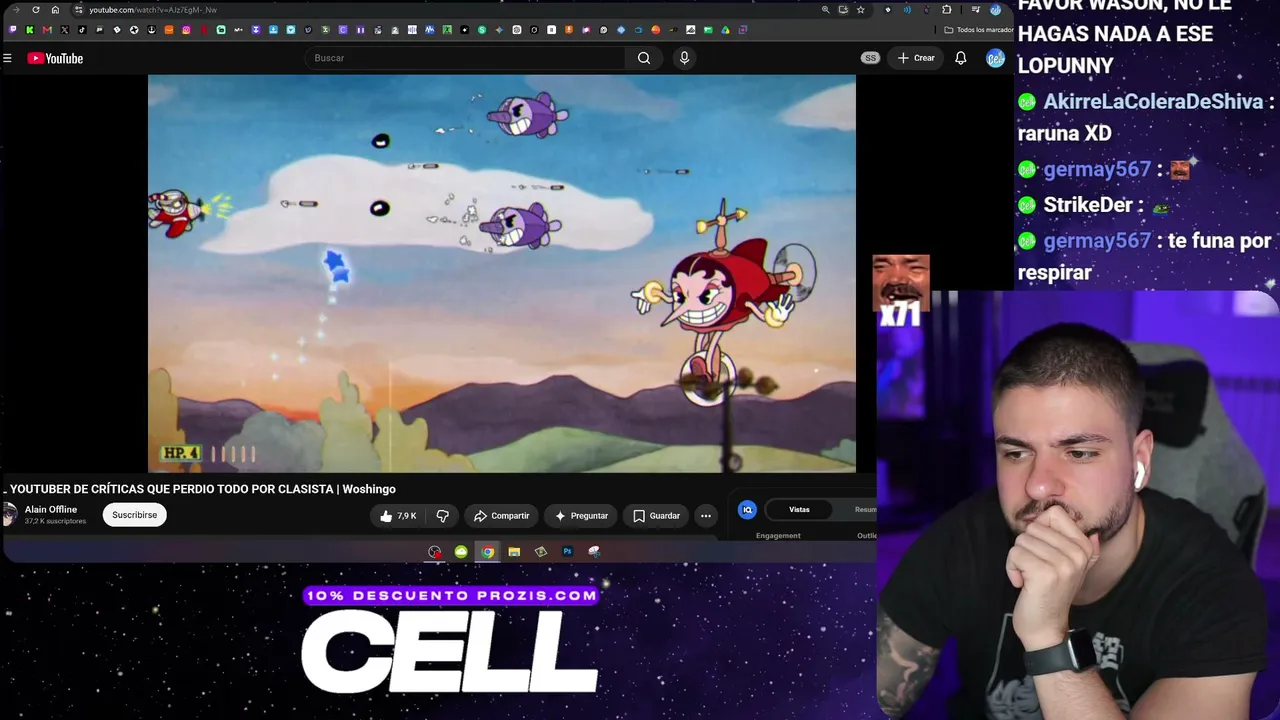
Task: Click the 37,2 K suscriptores text
Action: coord(55,522)
